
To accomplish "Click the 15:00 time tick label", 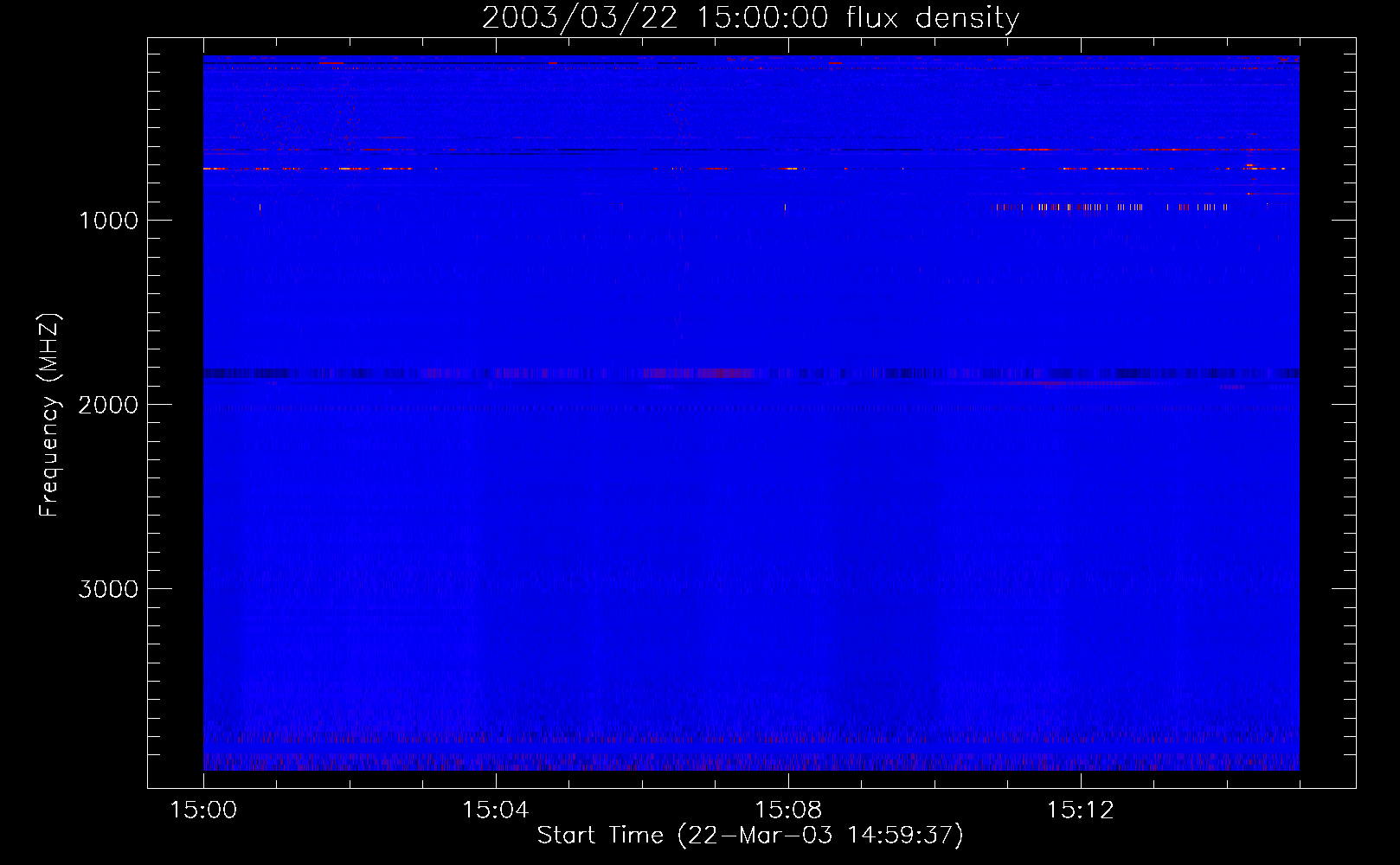I will pyautogui.click(x=203, y=811).
